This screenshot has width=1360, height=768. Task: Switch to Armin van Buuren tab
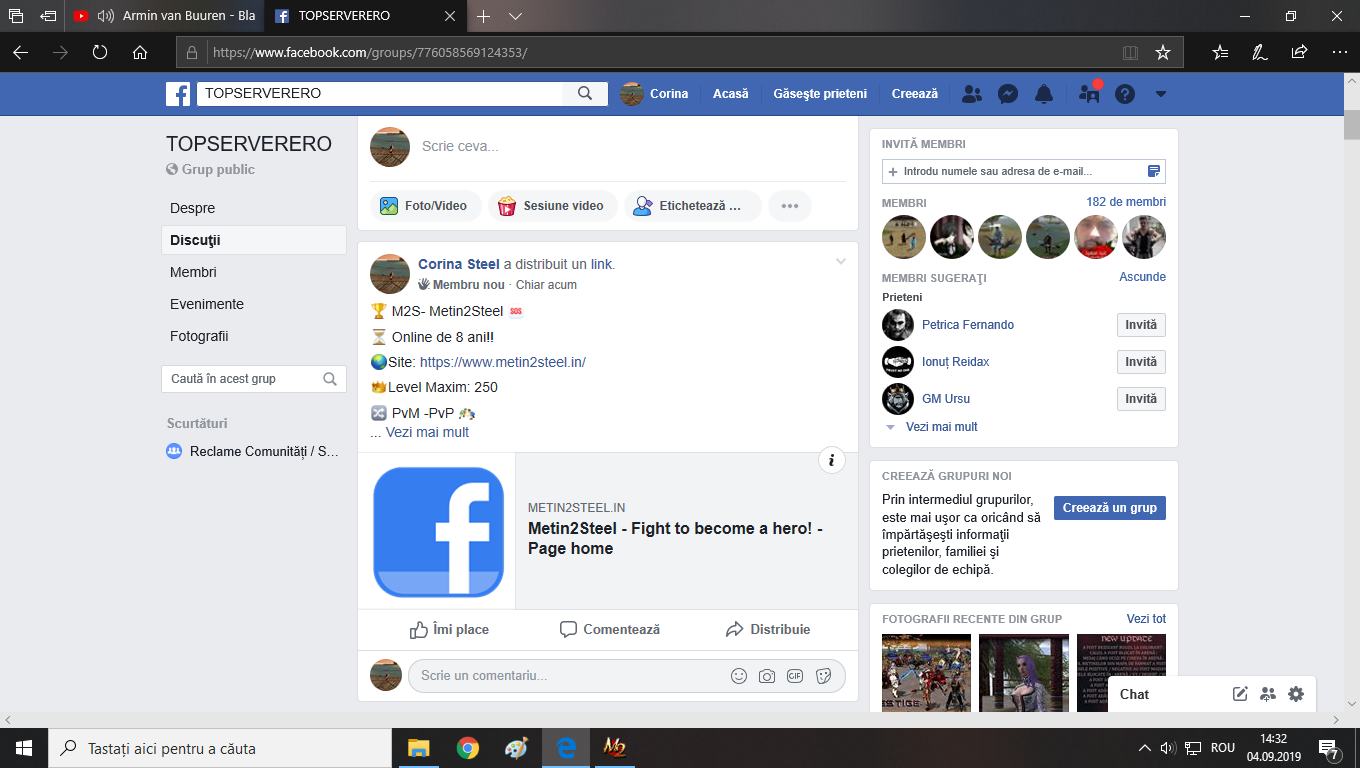click(x=164, y=16)
